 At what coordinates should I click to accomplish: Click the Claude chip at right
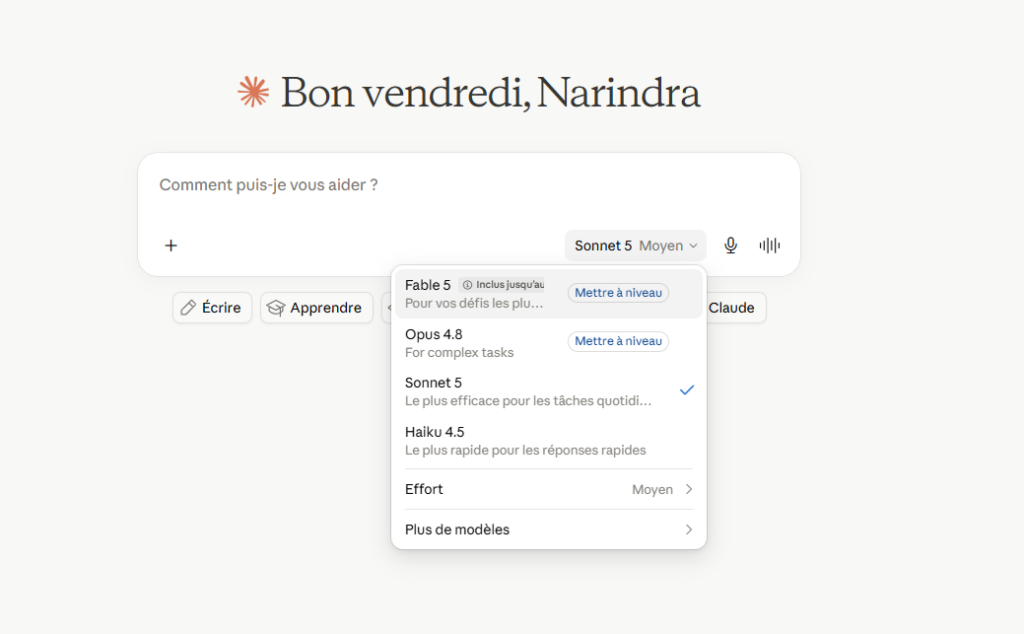[x=735, y=308]
